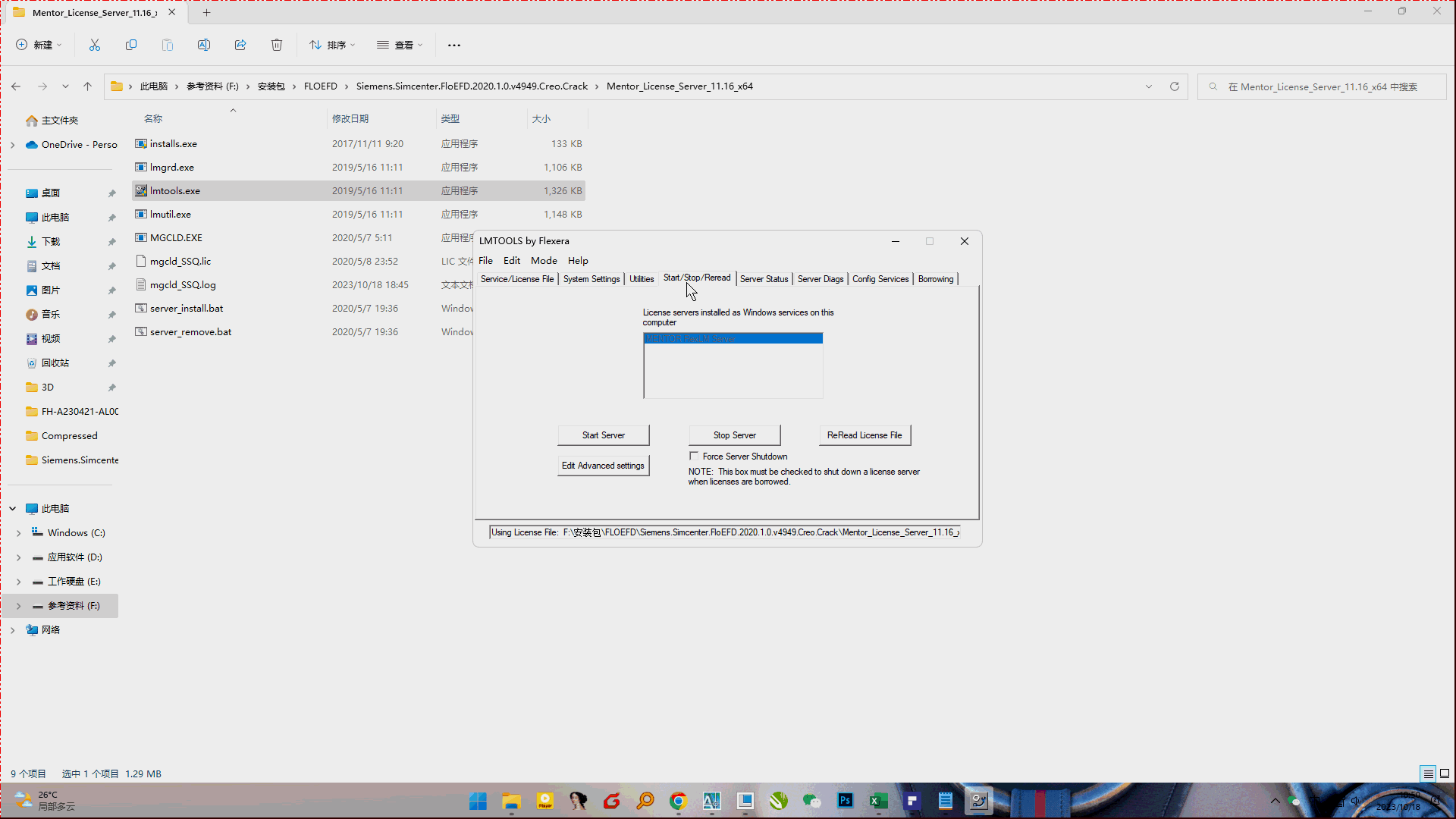The image size is (1456, 819).
Task: Go back using the back arrow
Action: coord(16,86)
